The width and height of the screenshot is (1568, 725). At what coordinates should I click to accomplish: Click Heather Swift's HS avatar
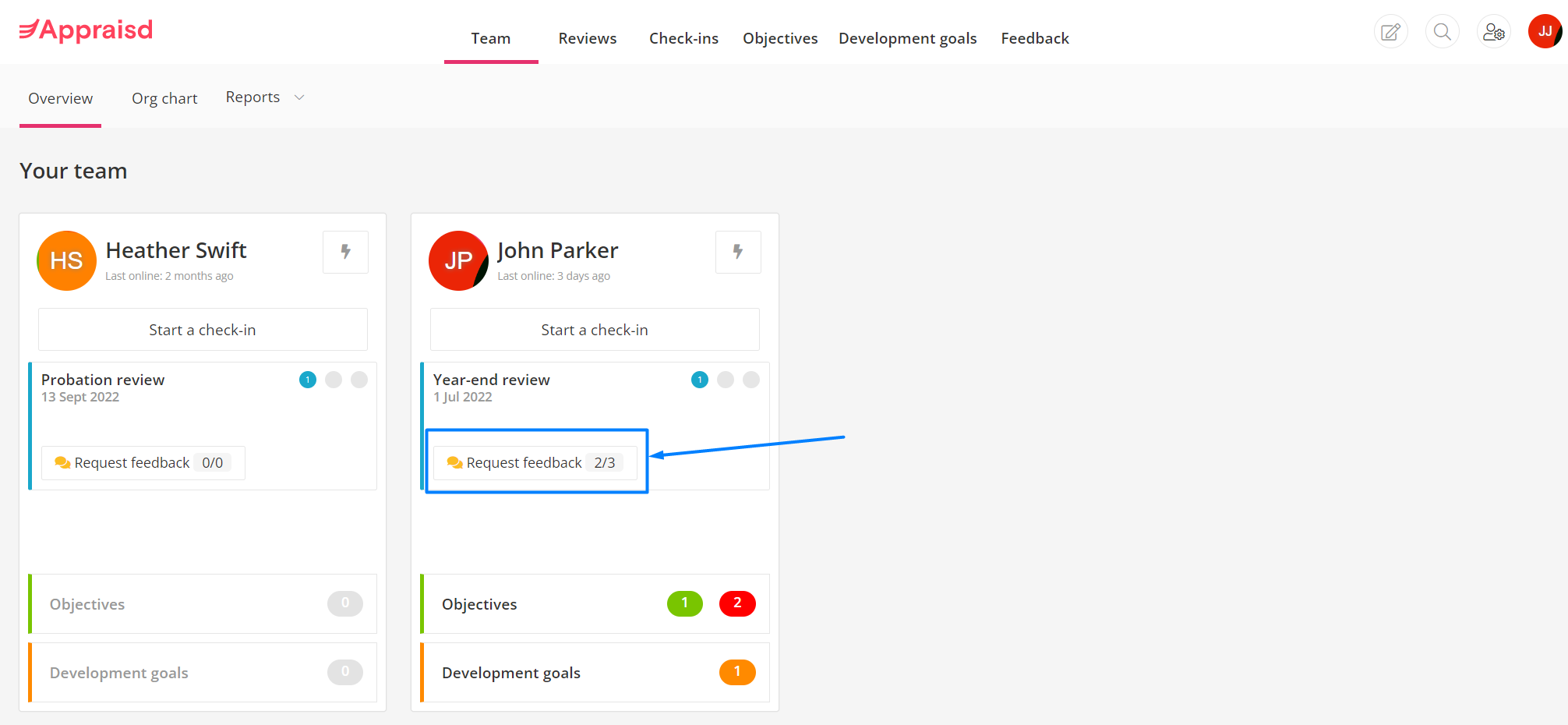(x=66, y=260)
